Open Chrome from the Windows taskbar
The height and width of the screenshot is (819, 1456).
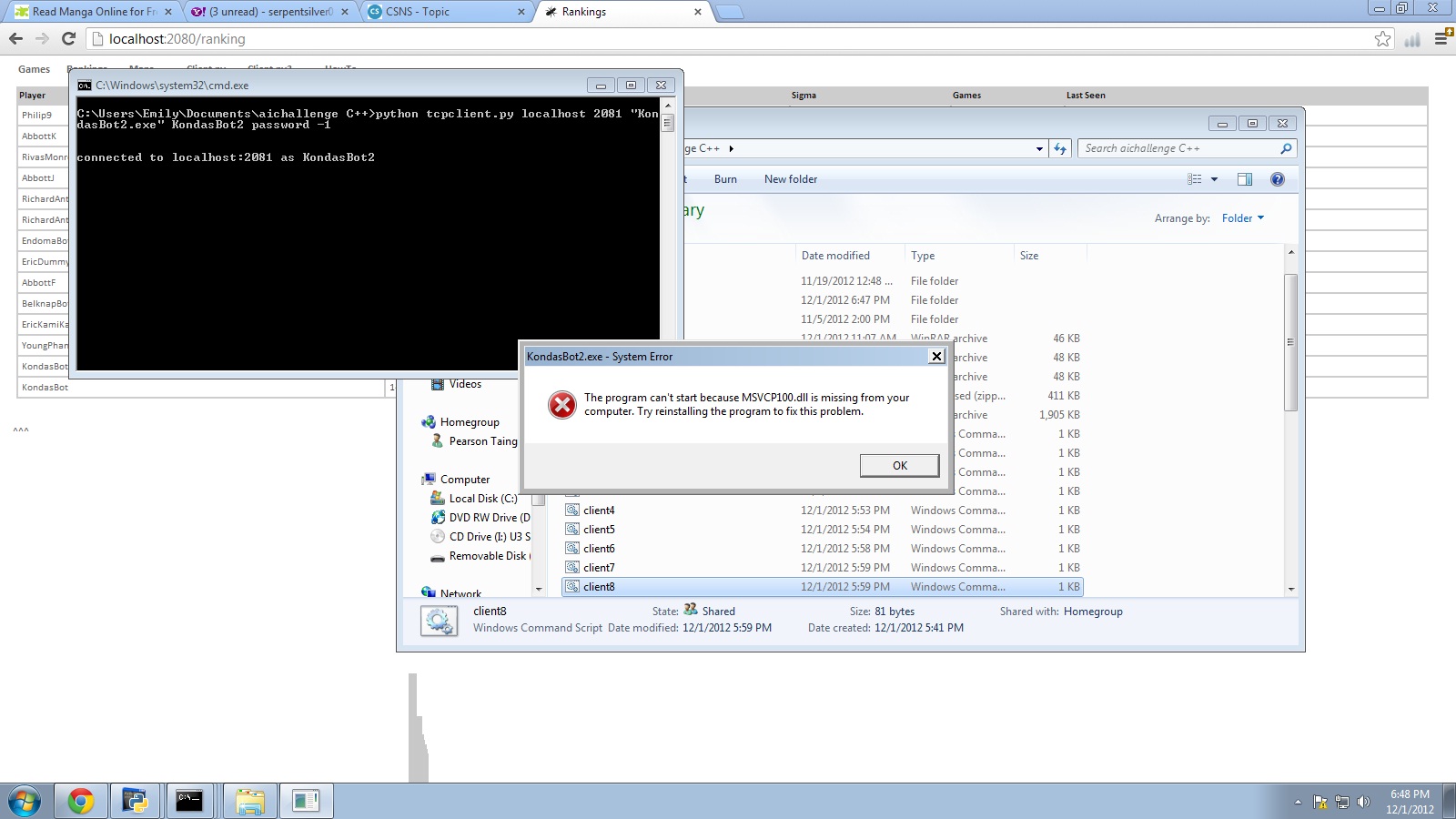point(81,801)
